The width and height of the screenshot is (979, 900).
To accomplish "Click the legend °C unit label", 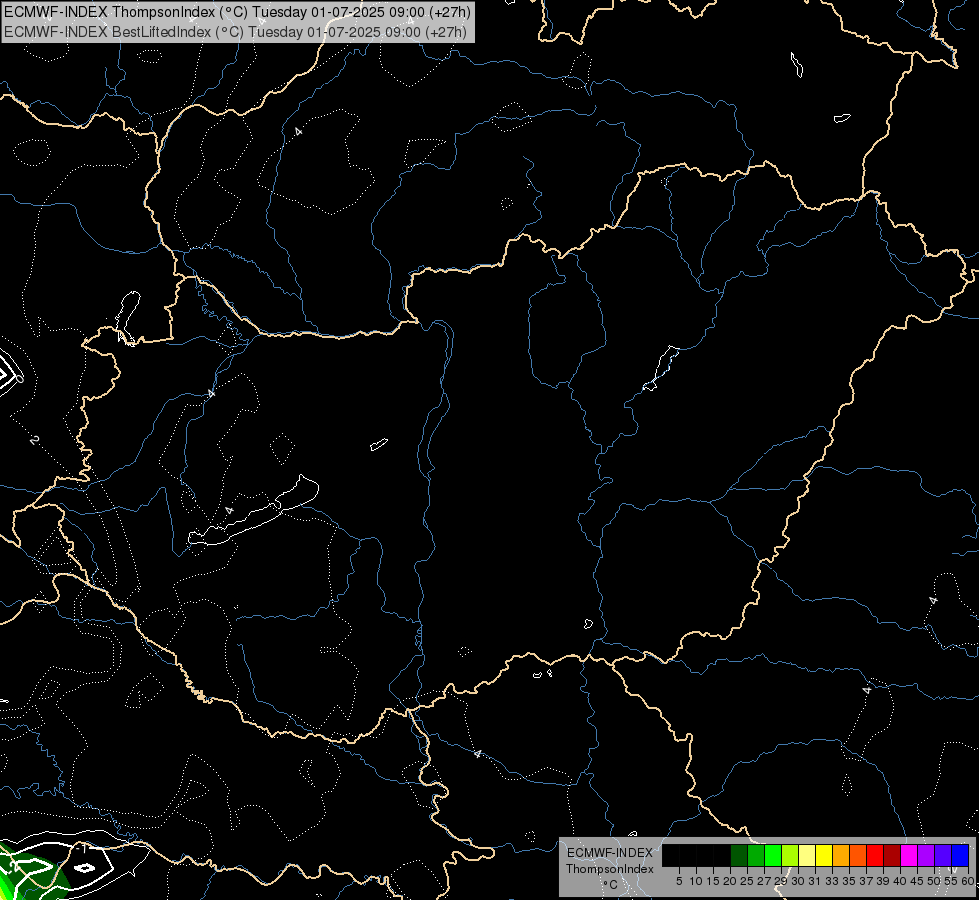I will [611, 885].
